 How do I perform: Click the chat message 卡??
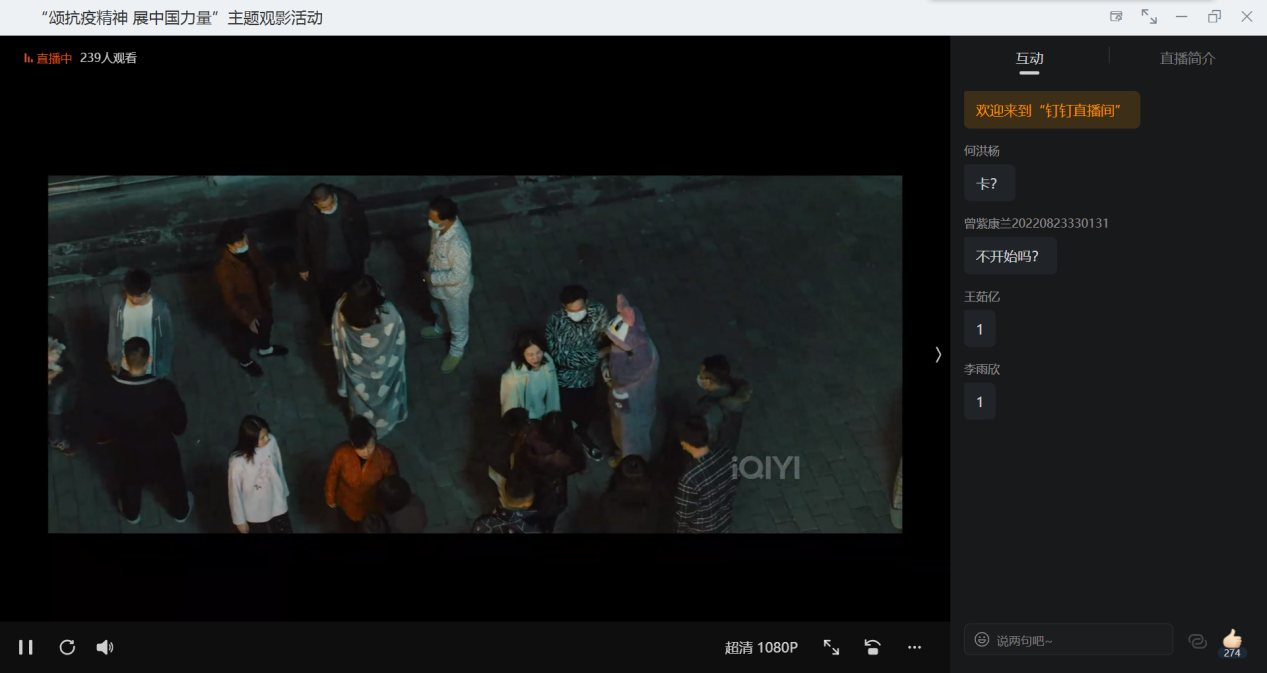point(989,183)
